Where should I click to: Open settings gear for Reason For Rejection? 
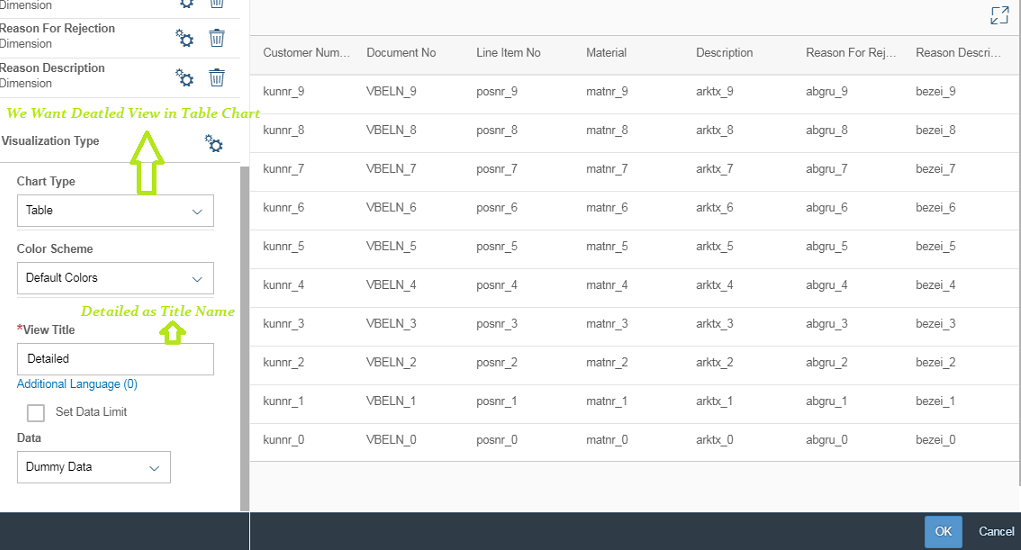click(185, 38)
